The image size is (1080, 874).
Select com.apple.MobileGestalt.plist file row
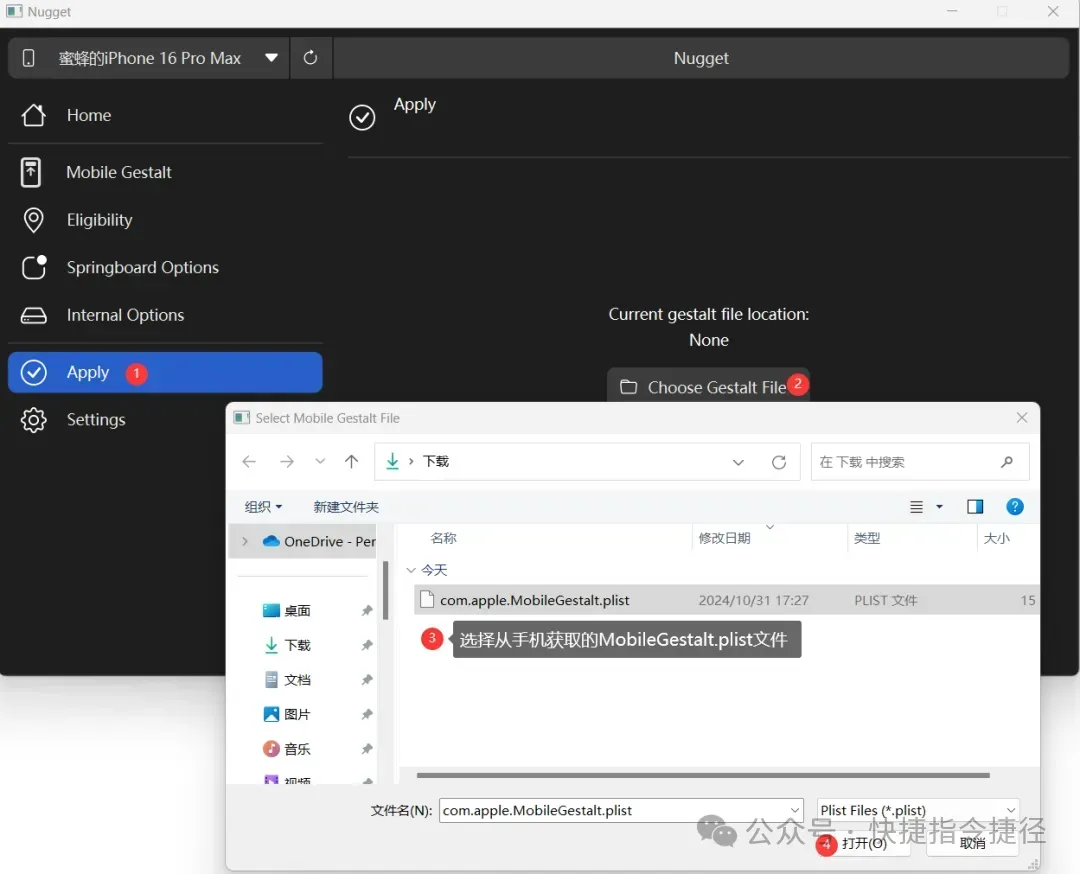tap(727, 600)
